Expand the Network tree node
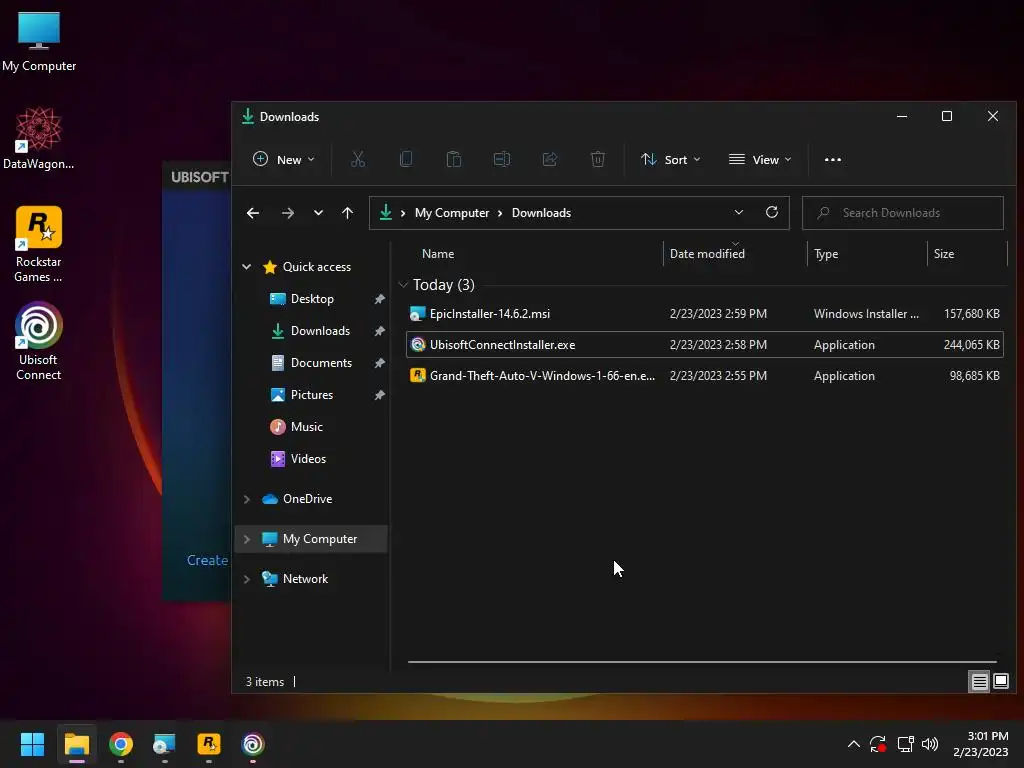1024x768 pixels. pyautogui.click(x=247, y=579)
